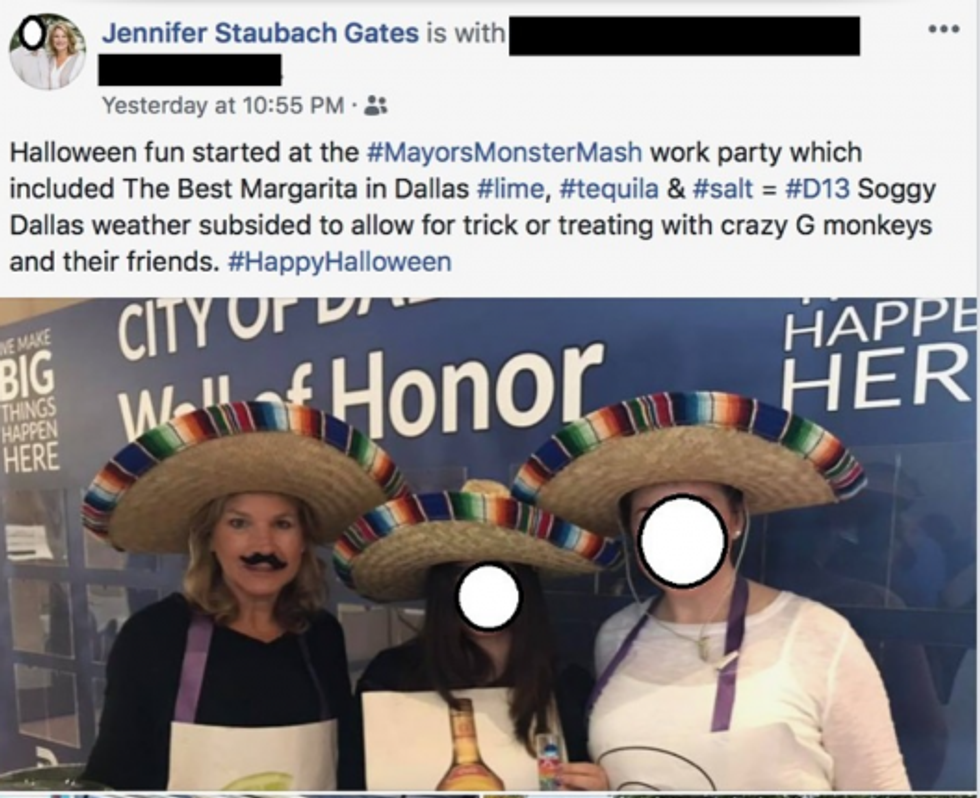Screen dimensions: 980x798
Task: Click the friends audience privacy icon
Action: click(375, 106)
